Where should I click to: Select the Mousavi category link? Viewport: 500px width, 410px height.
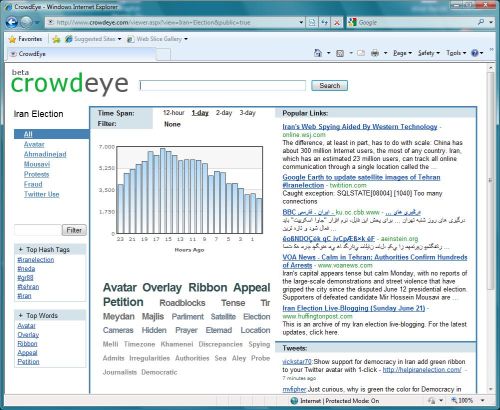coord(37,164)
